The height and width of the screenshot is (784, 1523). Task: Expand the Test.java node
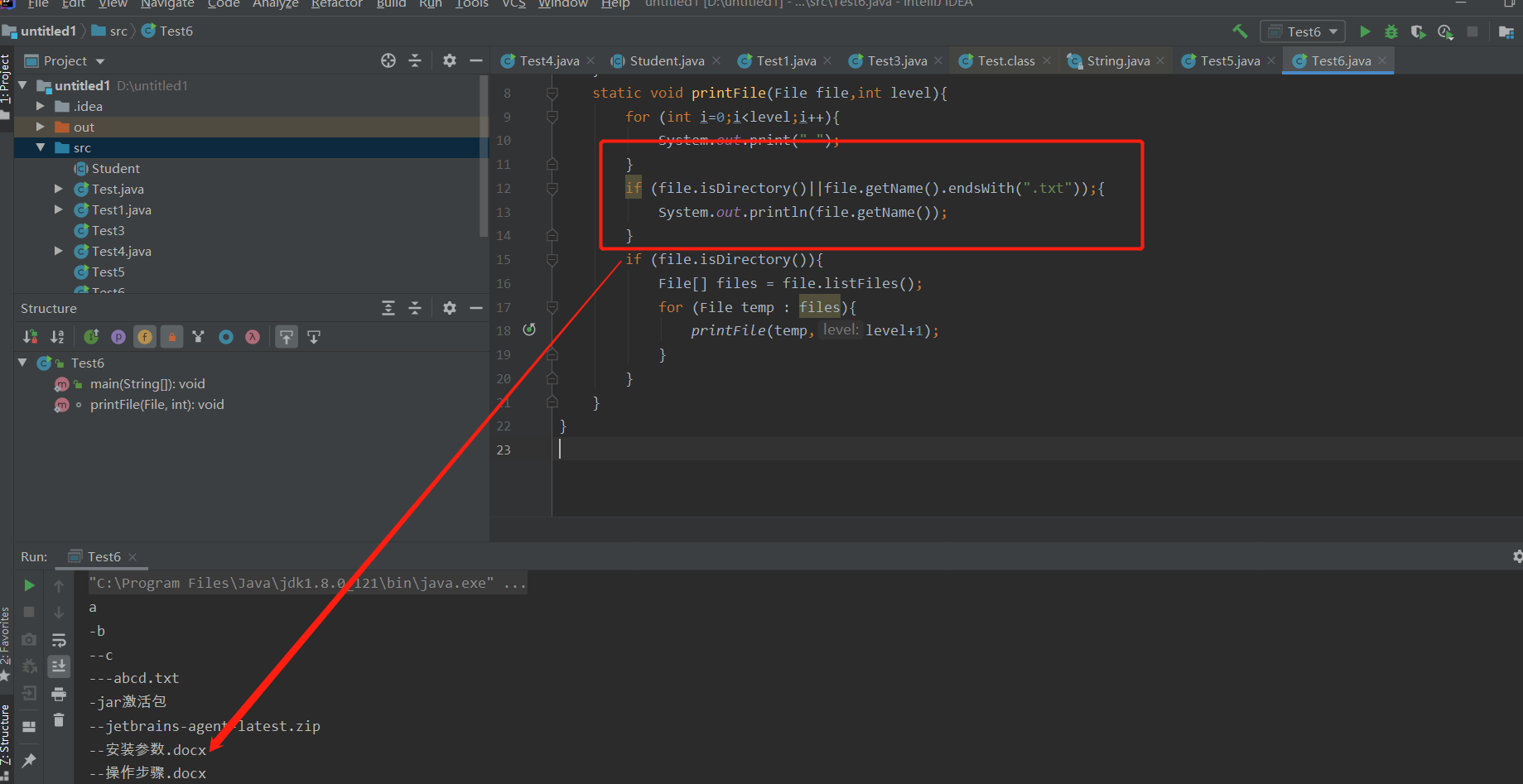tap(58, 189)
